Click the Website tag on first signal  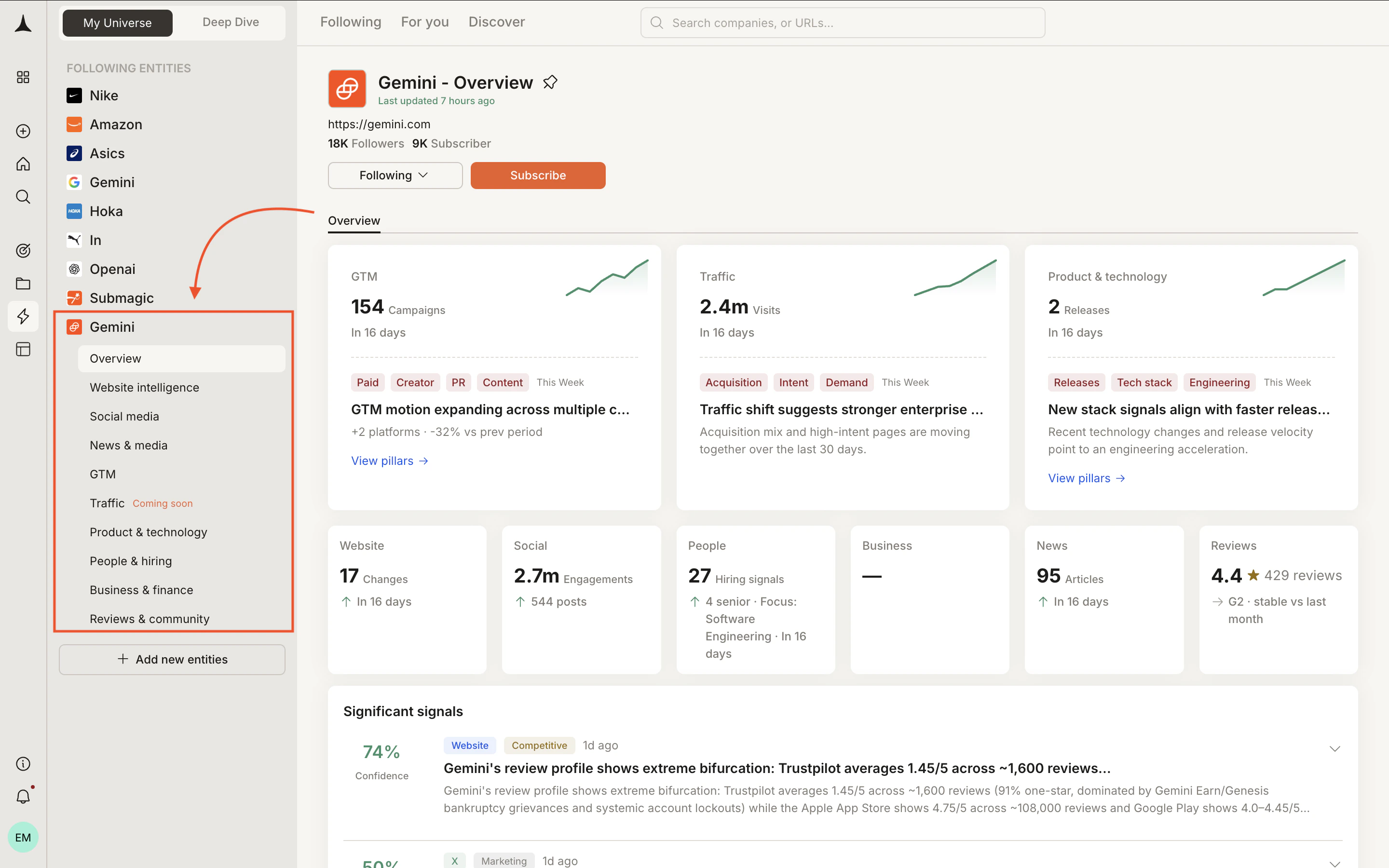pyautogui.click(x=469, y=746)
